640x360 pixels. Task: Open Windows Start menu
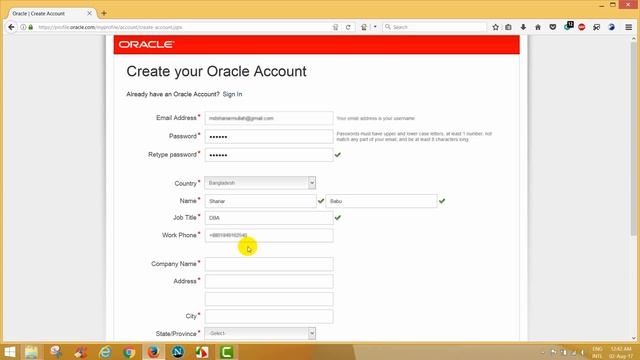point(10,352)
